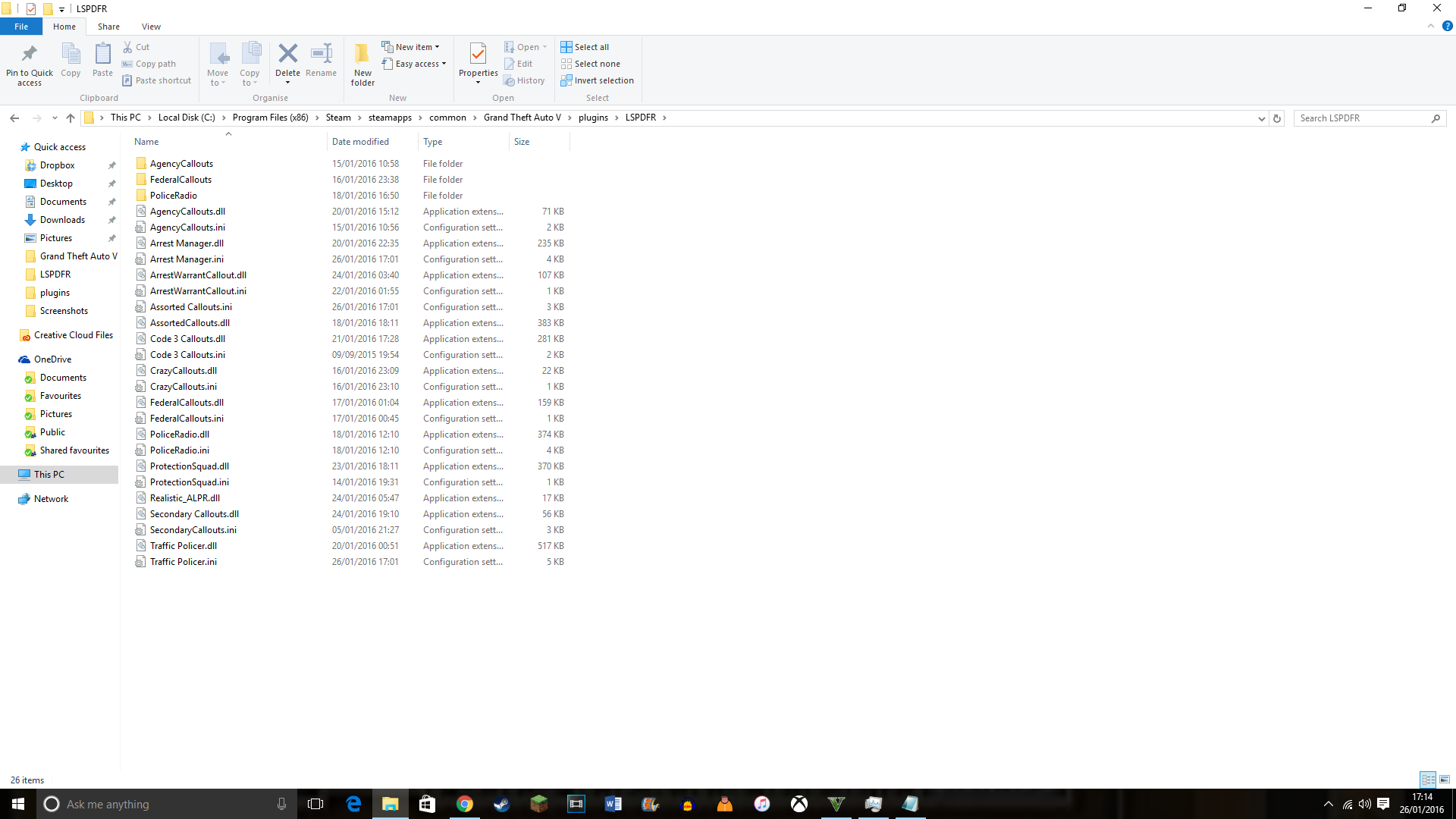The width and height of the screenshot is (1456, 819).
Task: Click the Select all icon
Action: coord(566,47)
